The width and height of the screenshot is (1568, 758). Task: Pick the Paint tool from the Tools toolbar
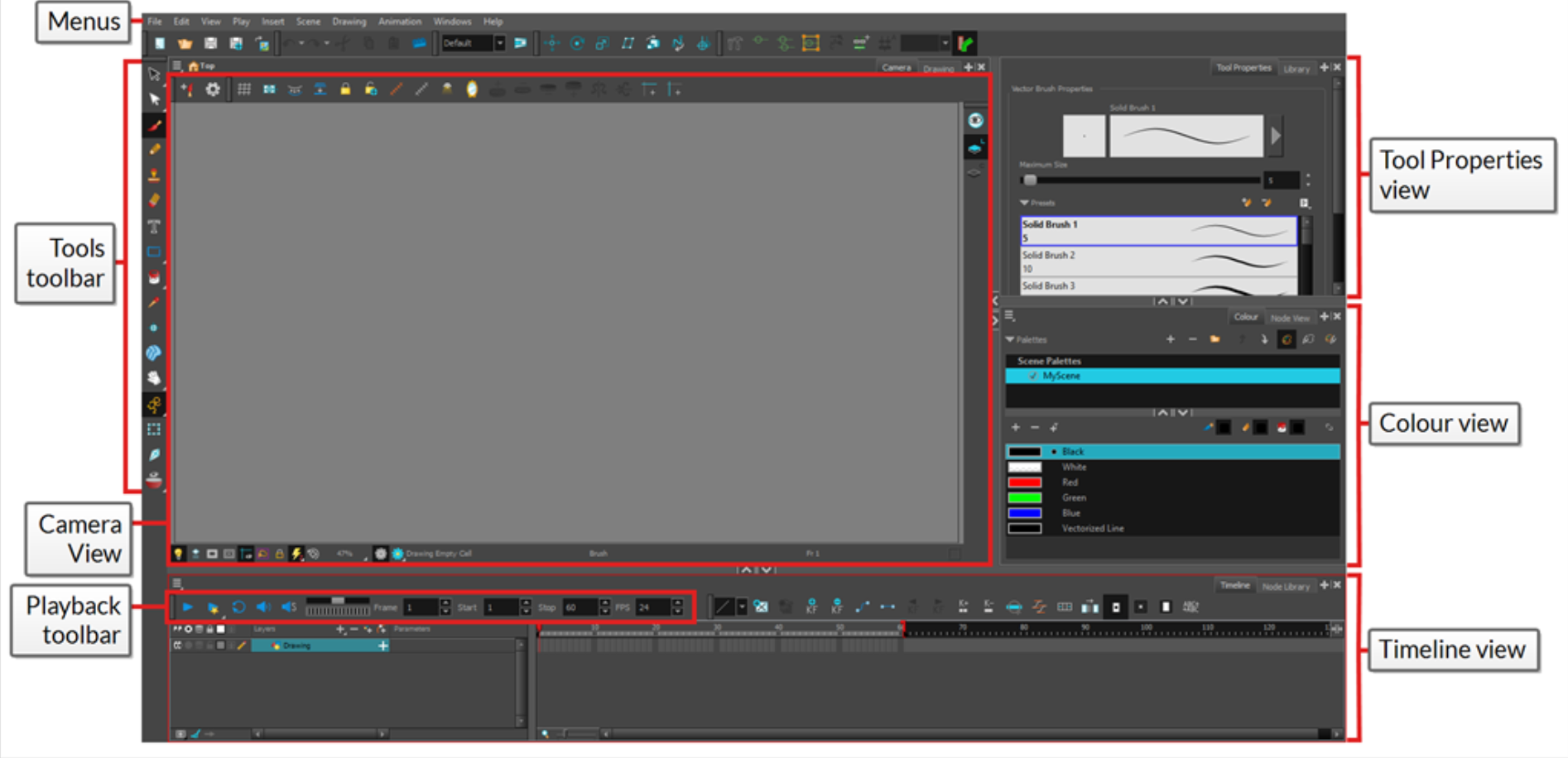(x=155, y=277)
